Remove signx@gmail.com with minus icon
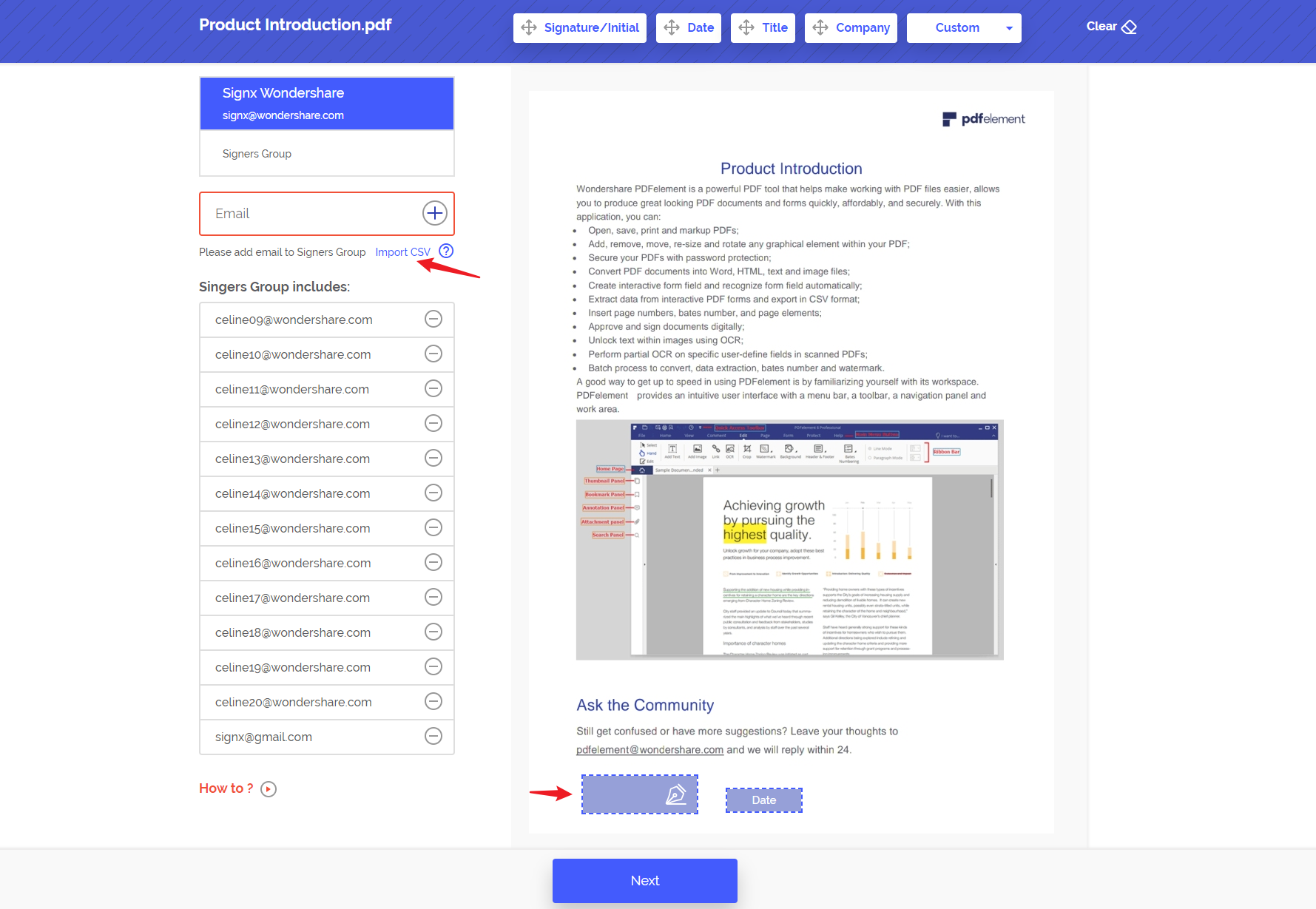 [x=433, y=736]
